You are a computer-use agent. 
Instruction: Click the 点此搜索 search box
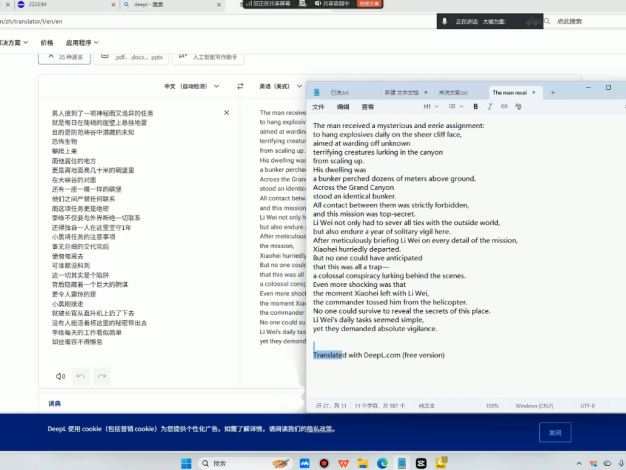point(569,22)
